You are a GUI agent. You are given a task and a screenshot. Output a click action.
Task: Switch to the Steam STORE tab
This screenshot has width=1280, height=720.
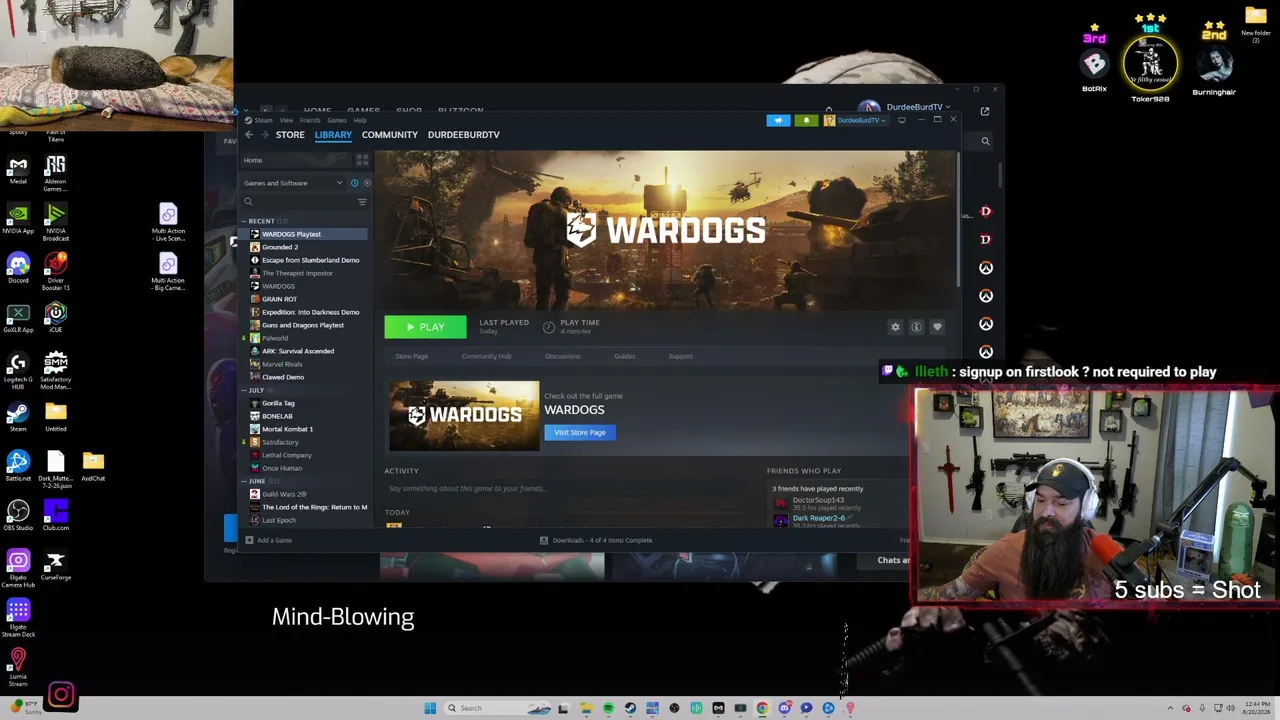290,135
